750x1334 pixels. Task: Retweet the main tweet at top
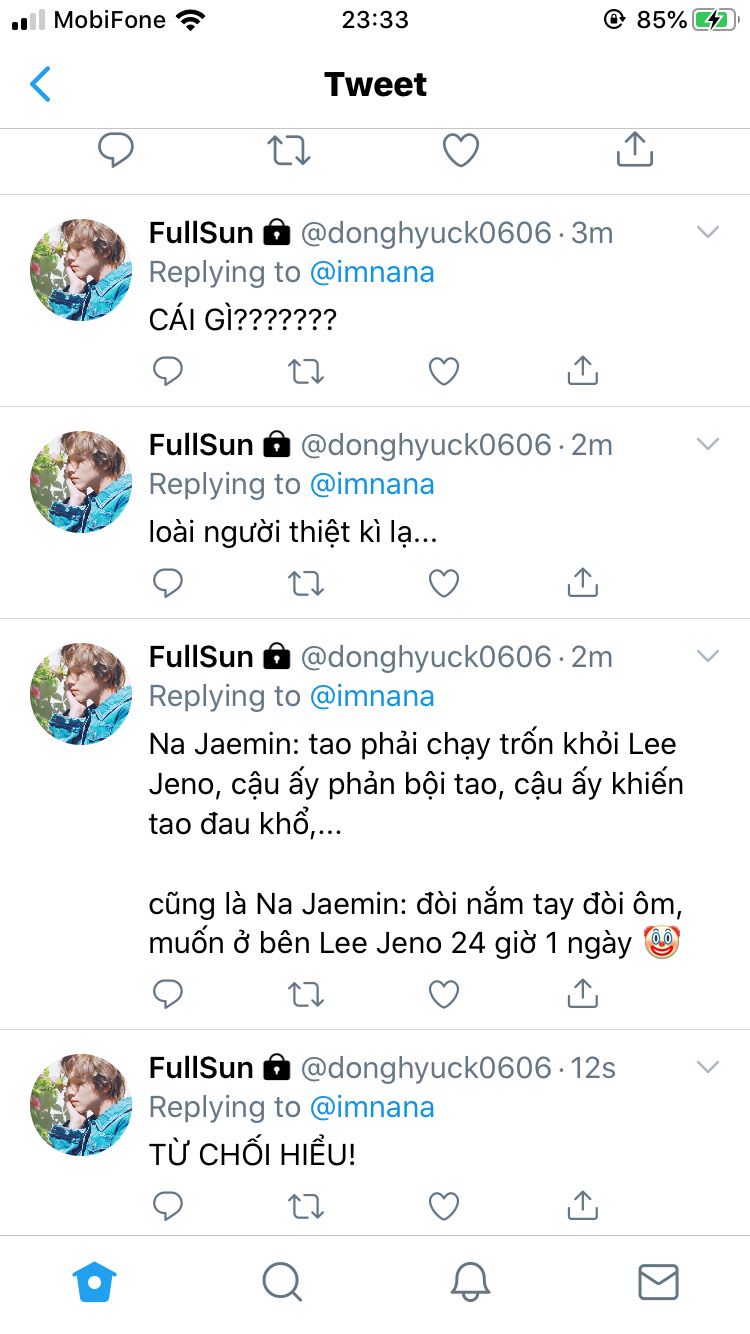289,151
